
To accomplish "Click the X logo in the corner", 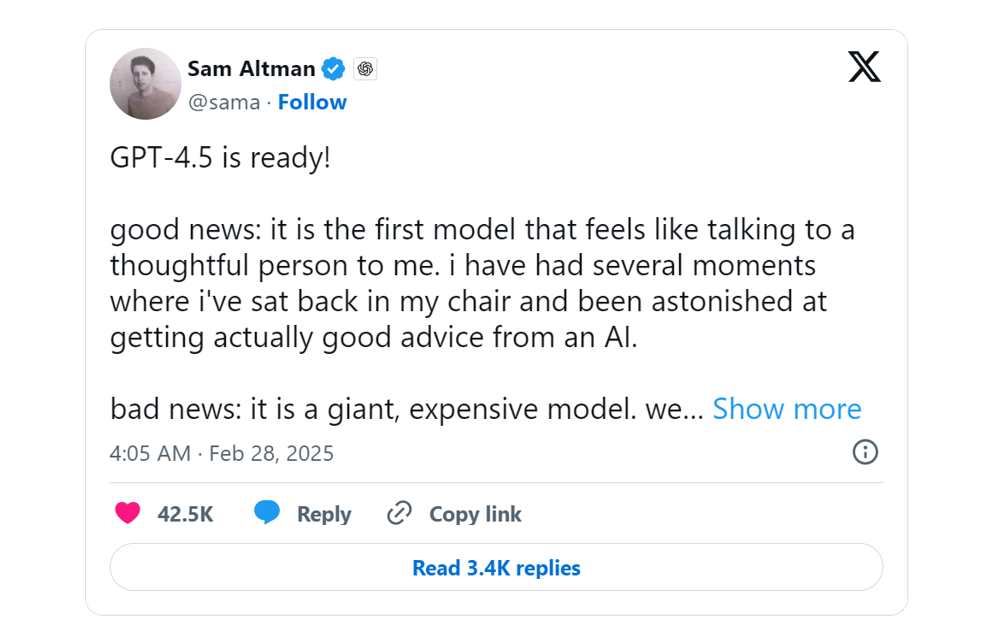I will (x=864, y=67).
